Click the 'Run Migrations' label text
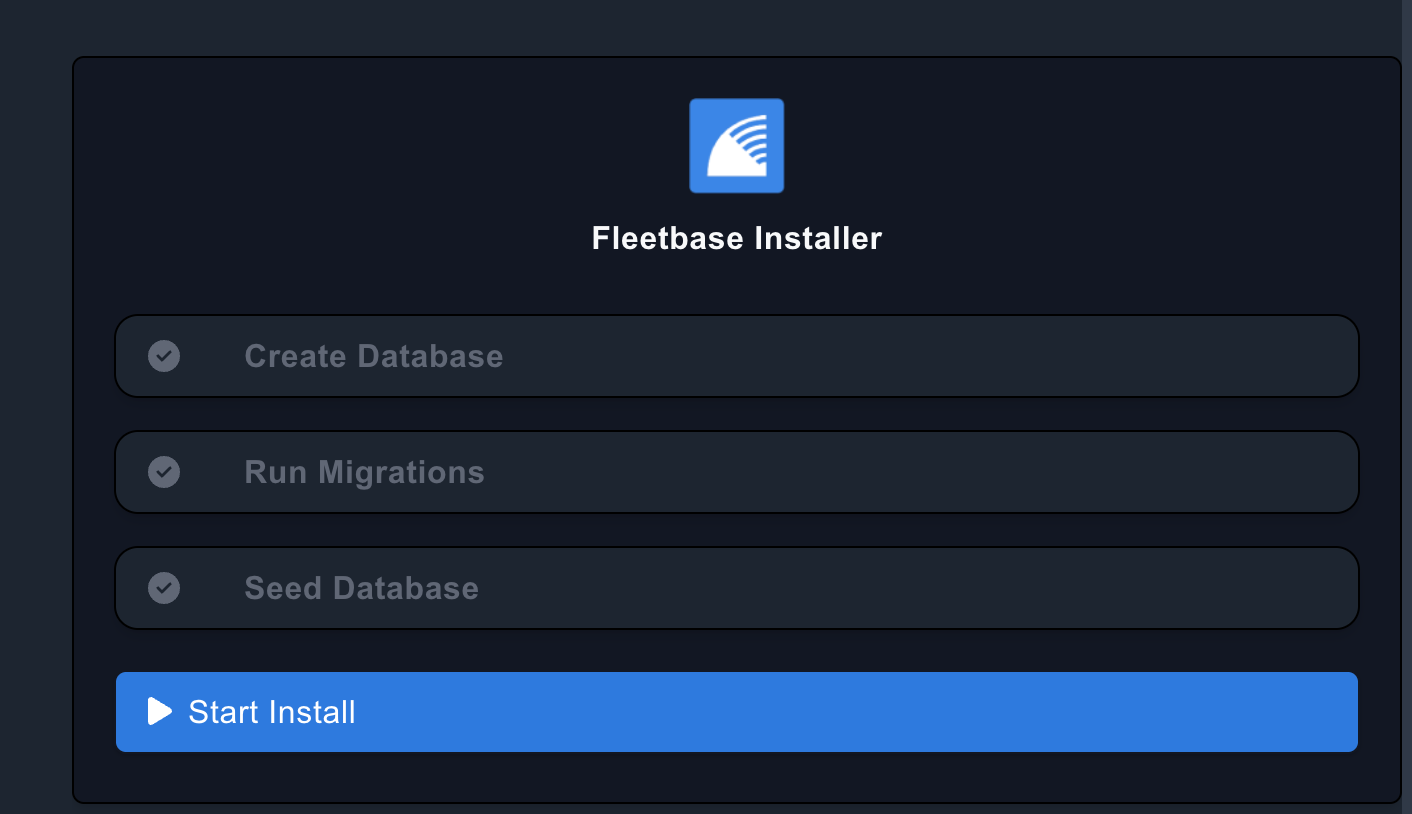Image resolution: width=1412 pixels, height=814 pixels. tap(364, 472)
